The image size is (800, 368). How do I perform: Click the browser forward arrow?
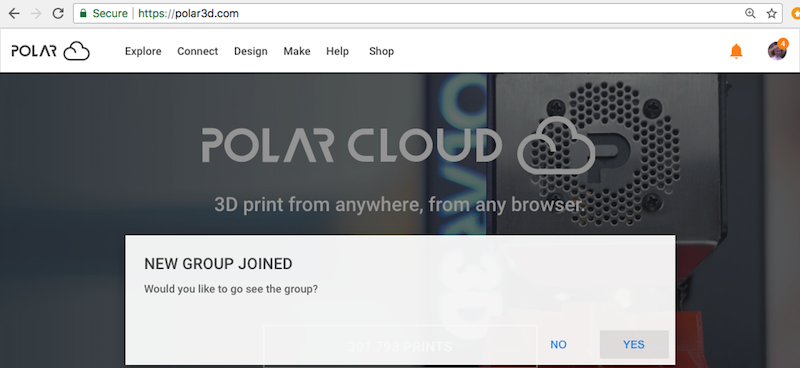click(x=36, y=14)
